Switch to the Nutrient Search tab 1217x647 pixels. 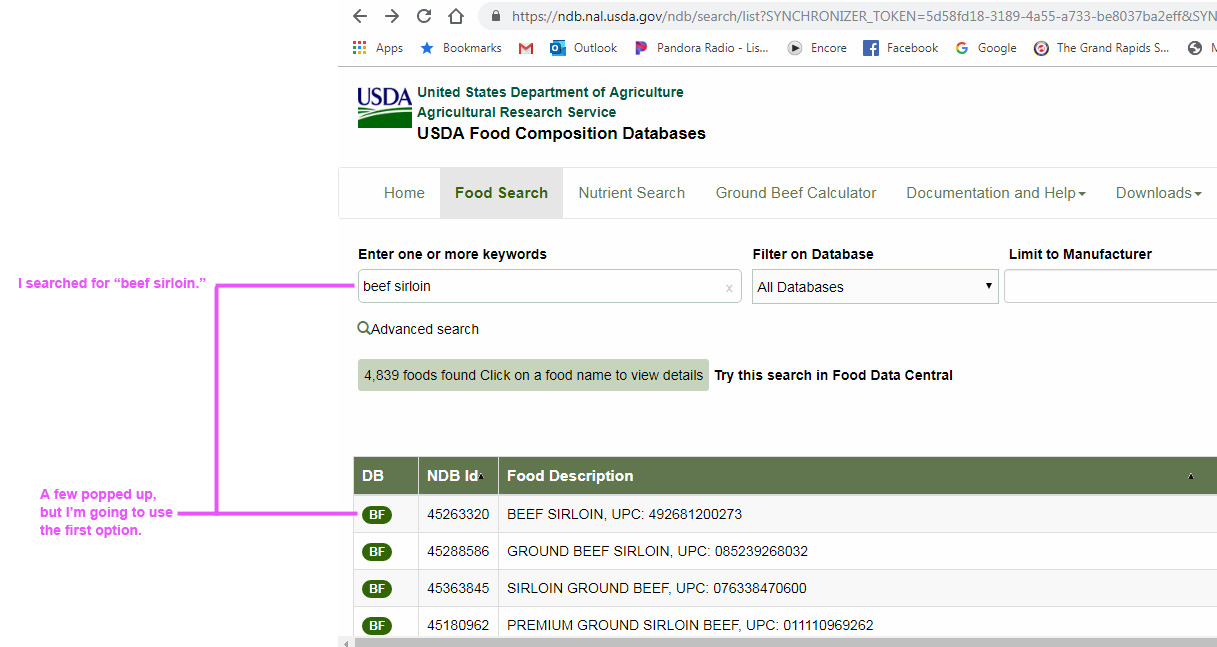[631, 192]
